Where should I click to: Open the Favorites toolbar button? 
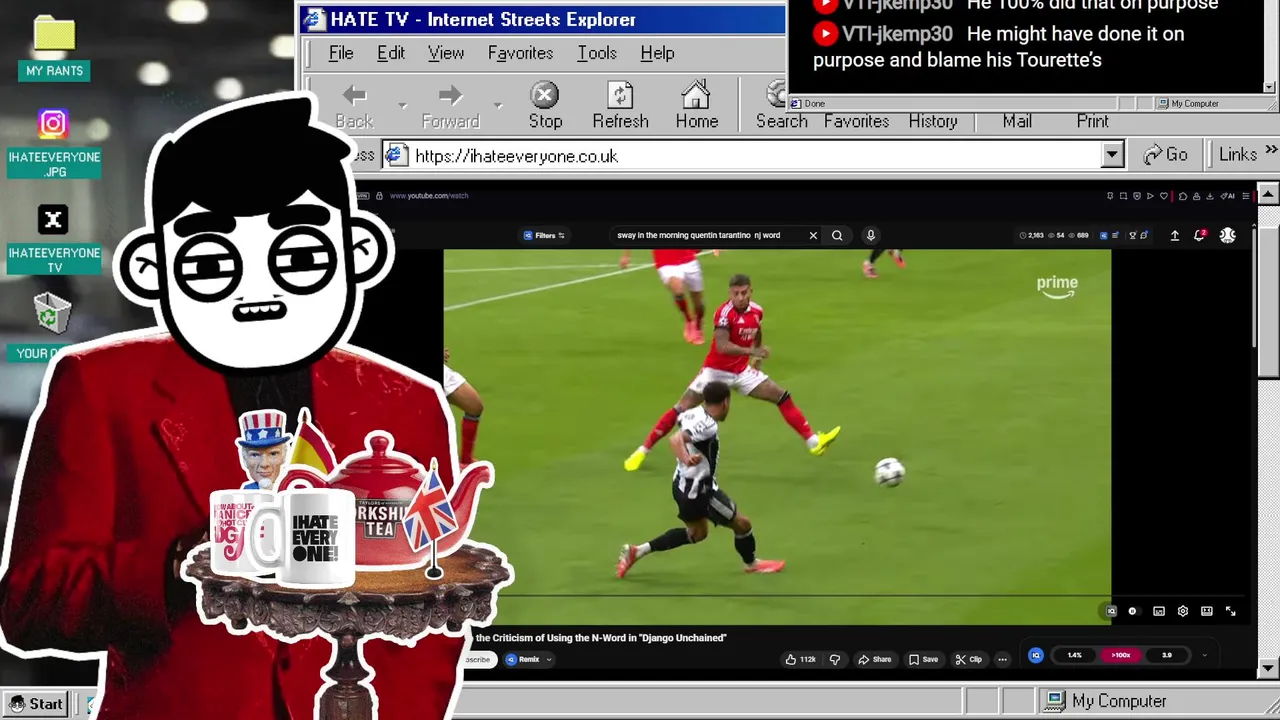pyautogui.click(x=856, y=121)
